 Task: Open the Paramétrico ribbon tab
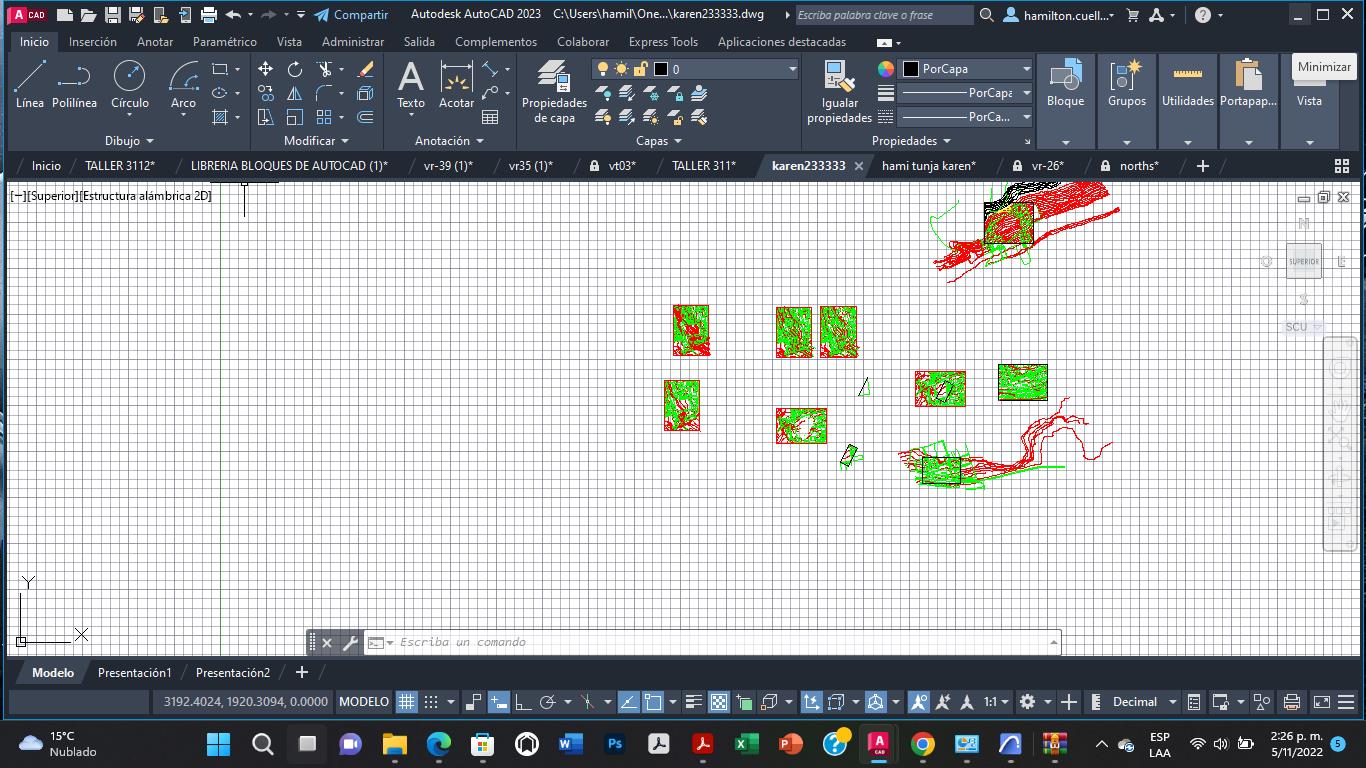click(x=225, y=42)
